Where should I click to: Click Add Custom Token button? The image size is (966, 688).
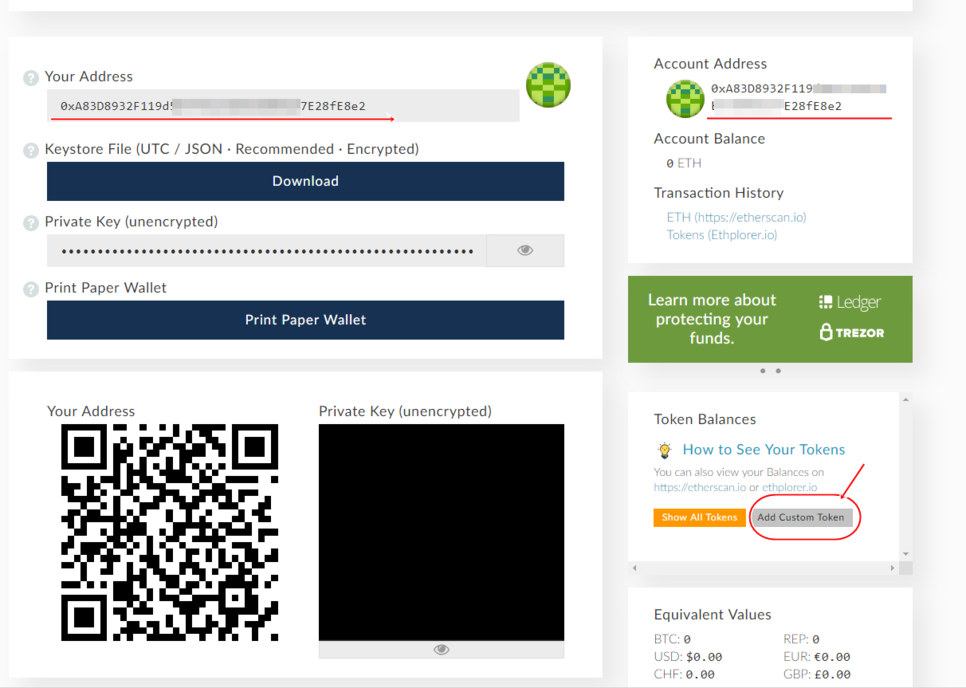pyautogui.click(x=801, y=517)
